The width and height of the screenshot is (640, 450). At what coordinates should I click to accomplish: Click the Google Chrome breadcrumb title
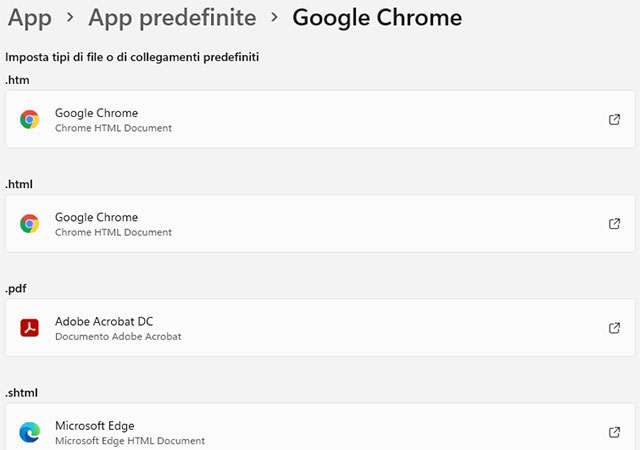377,18
